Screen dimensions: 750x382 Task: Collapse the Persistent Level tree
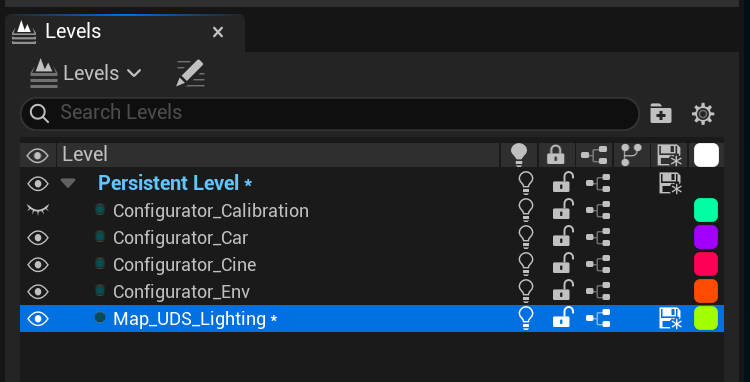[x=68, y=183]
